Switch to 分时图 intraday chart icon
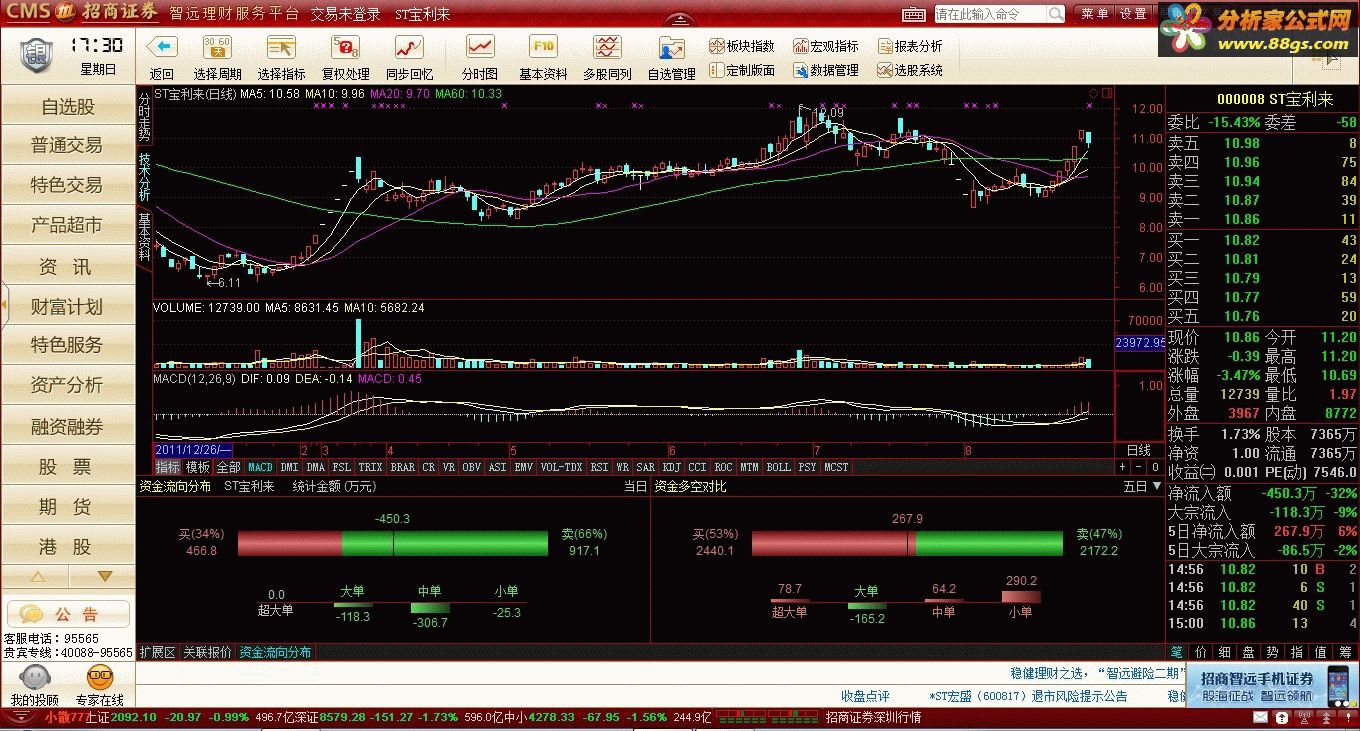Viewport: 1360px width, 731px height. 480,47
